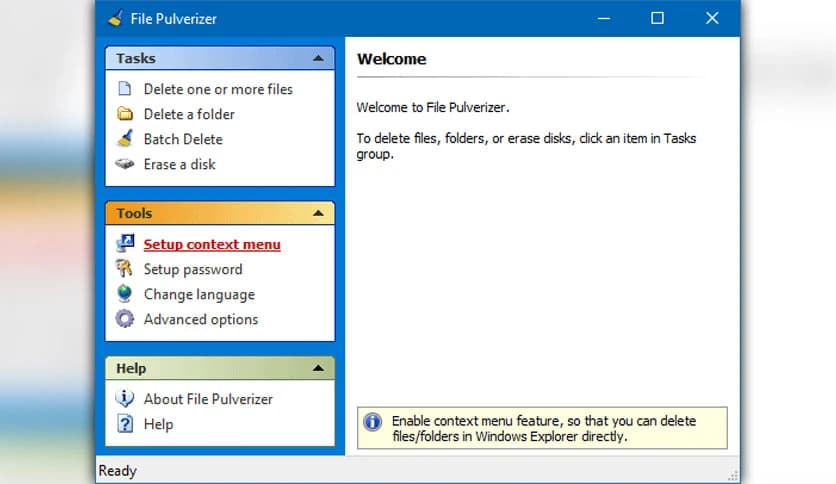This screenshot has height=484, width=836.
Task: Open Setup password tool
Action: (x=192, y=269)
